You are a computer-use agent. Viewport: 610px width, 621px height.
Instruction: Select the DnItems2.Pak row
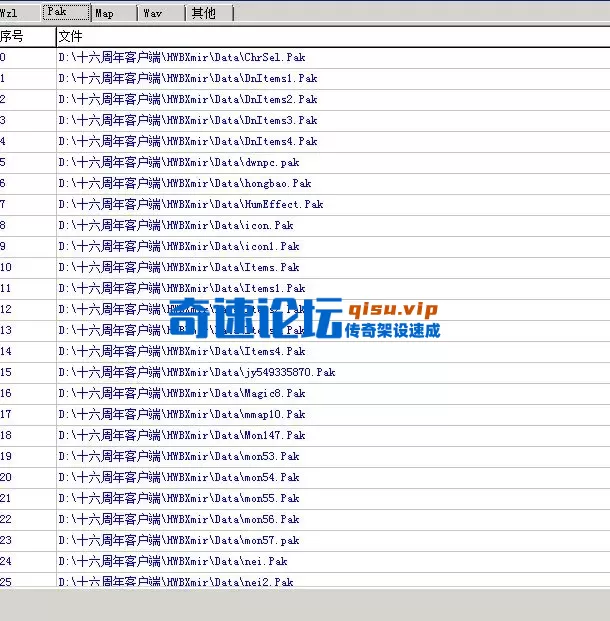click(x=305, y=100)
